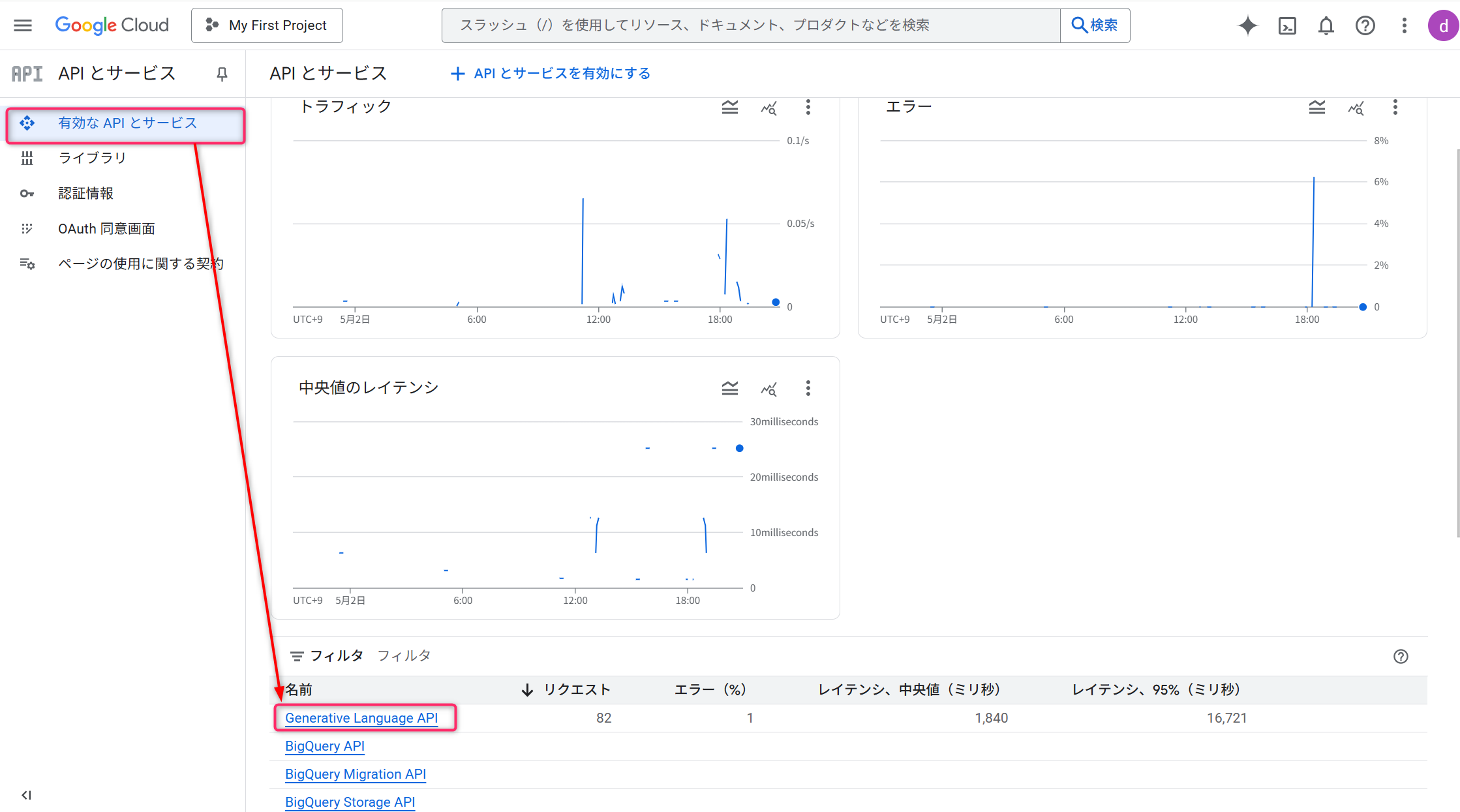Sort by レイテンシ、95% column header

pyautogui.click(x=1156, y=690)
